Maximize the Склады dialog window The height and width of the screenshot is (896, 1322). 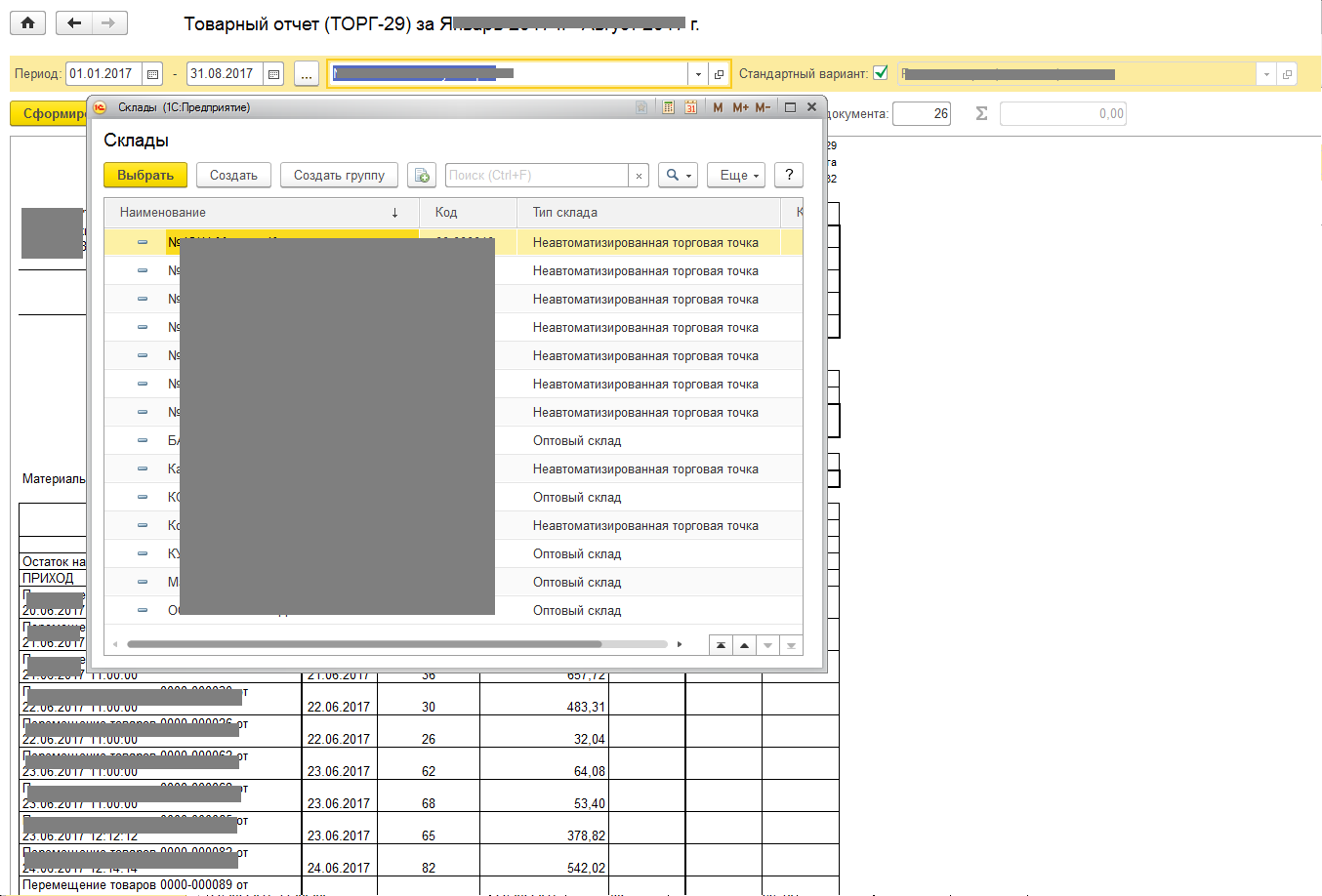[791, 107]
